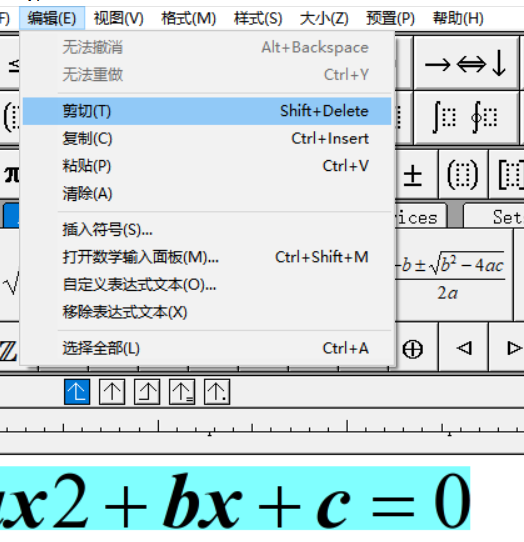
Task: Select the relational-aligned tab stop button
Action: pos(182,392)
